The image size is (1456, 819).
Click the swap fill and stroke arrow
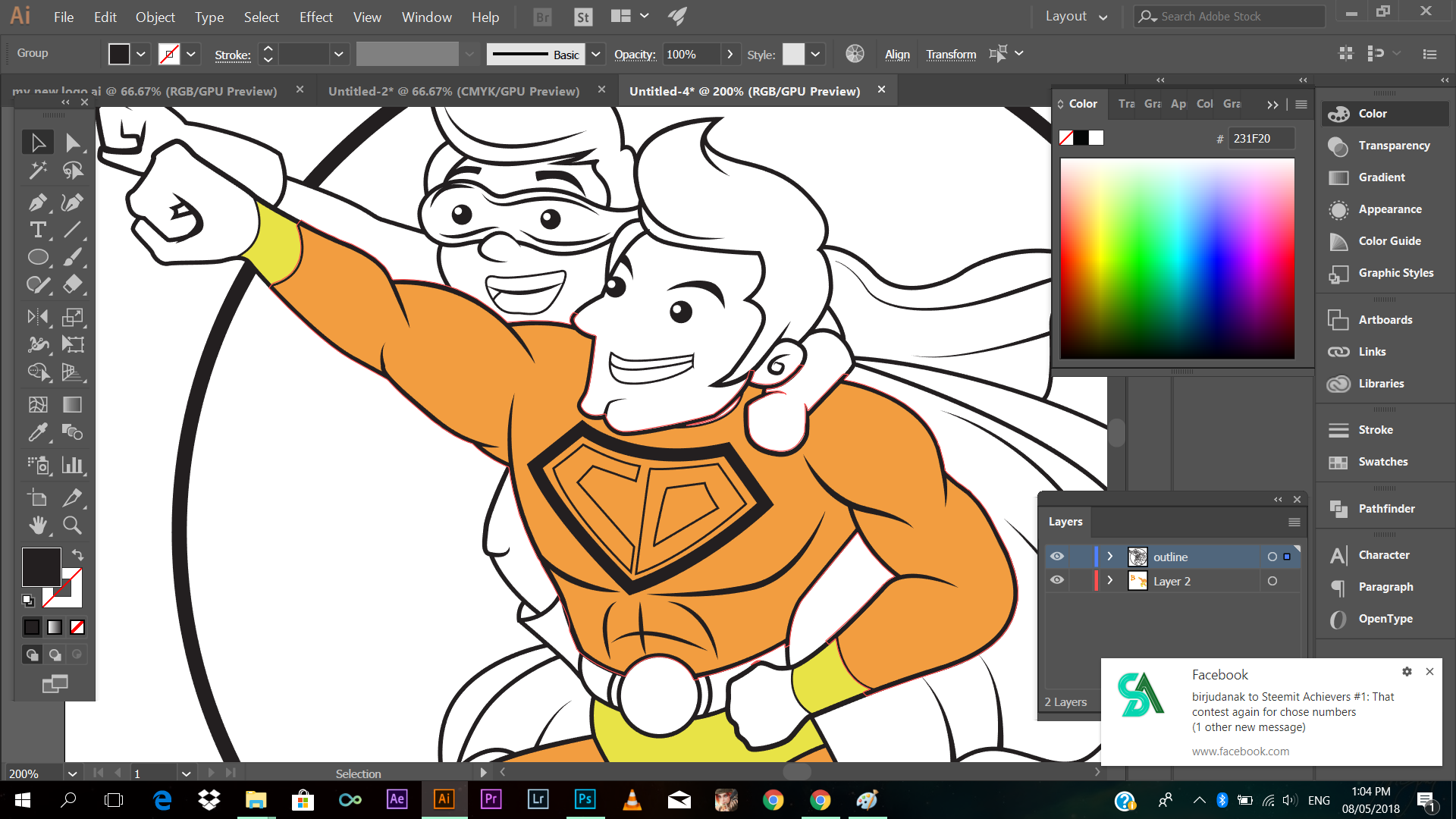[x=77, y=554]
